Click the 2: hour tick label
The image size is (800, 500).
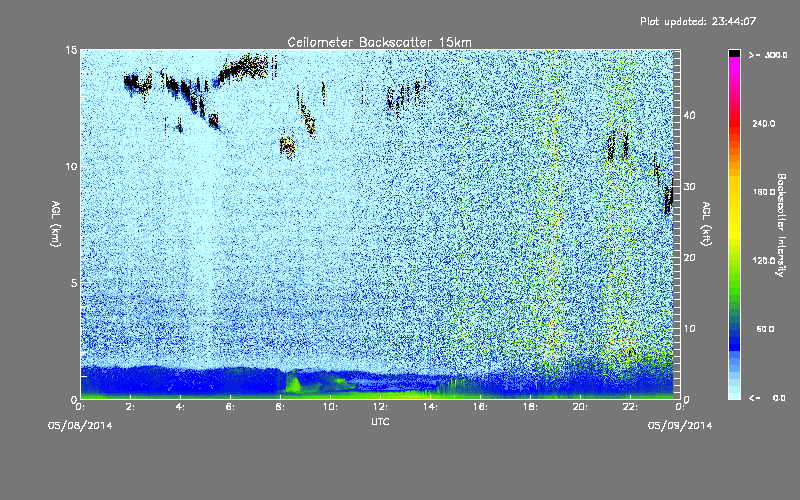coord(131,407)
